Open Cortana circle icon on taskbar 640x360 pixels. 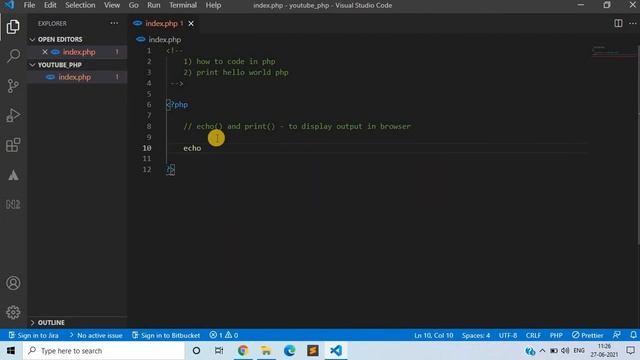(x=196, y=351)
